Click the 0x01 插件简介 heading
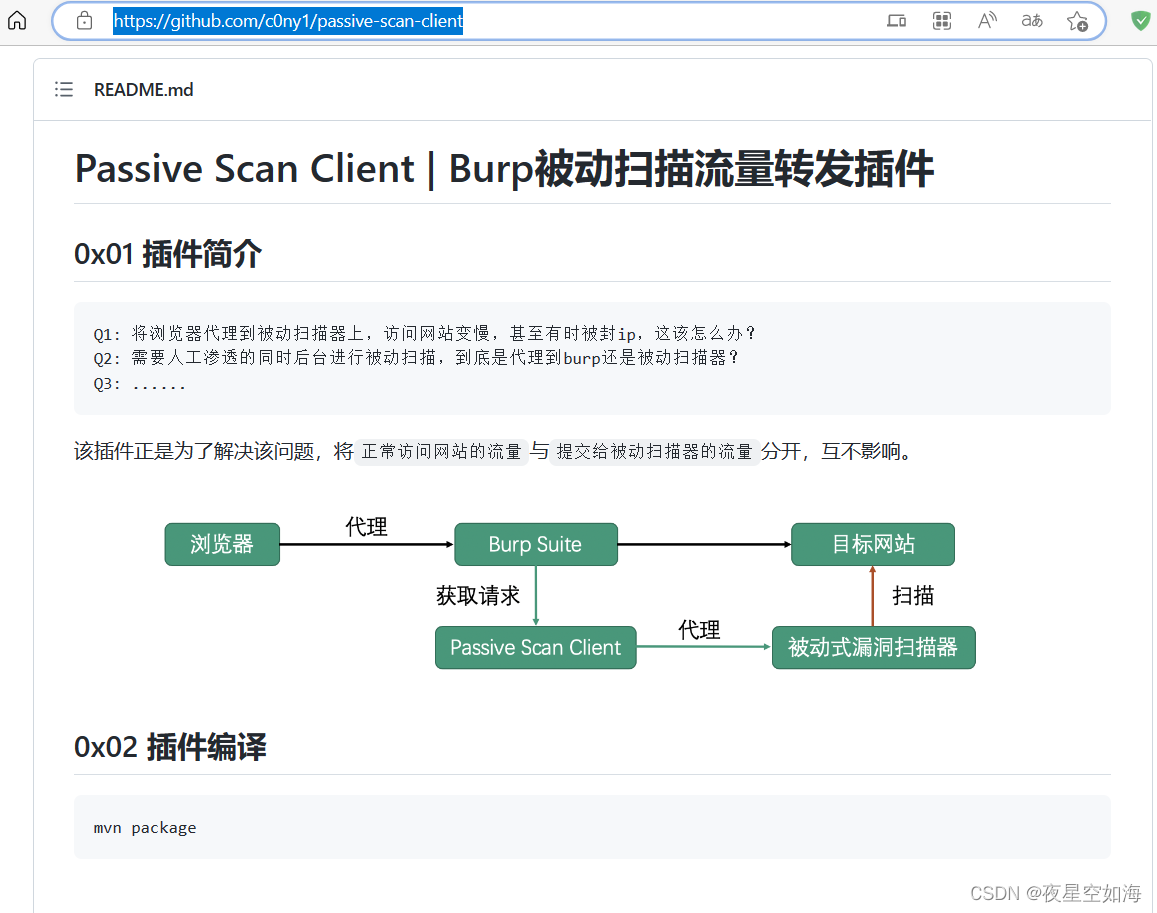 point(167,253)
